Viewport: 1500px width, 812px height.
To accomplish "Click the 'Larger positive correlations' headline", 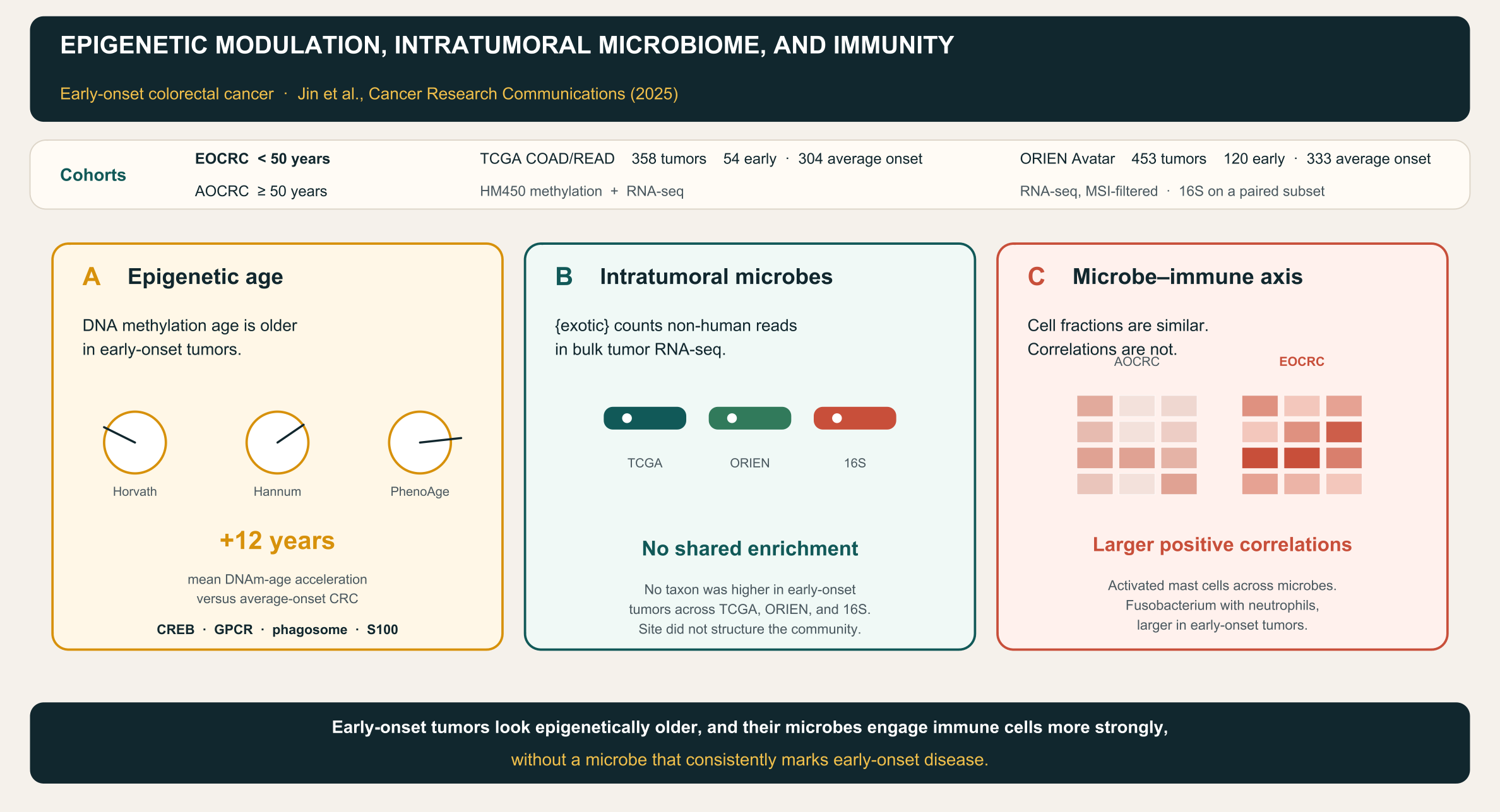I will click(x=1222, y=544).
